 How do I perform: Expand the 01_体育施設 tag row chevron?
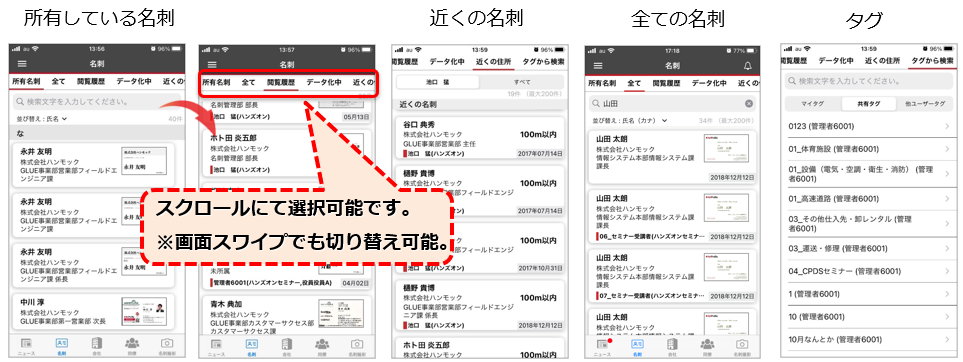coord(947,149)
